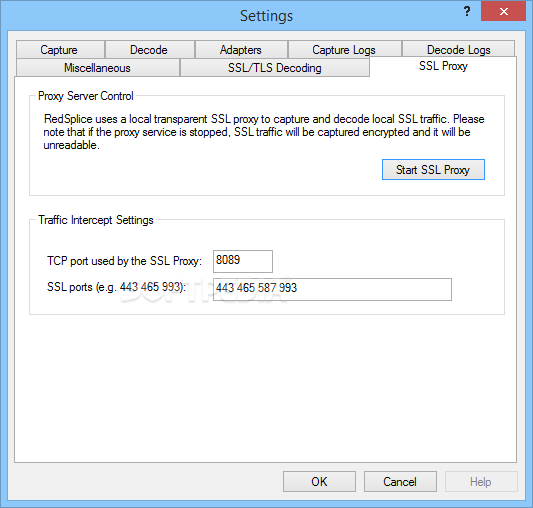Open the SSL/TLS Decoding tab
This screenshot has width=533, height=508.
tap(275, 68)
